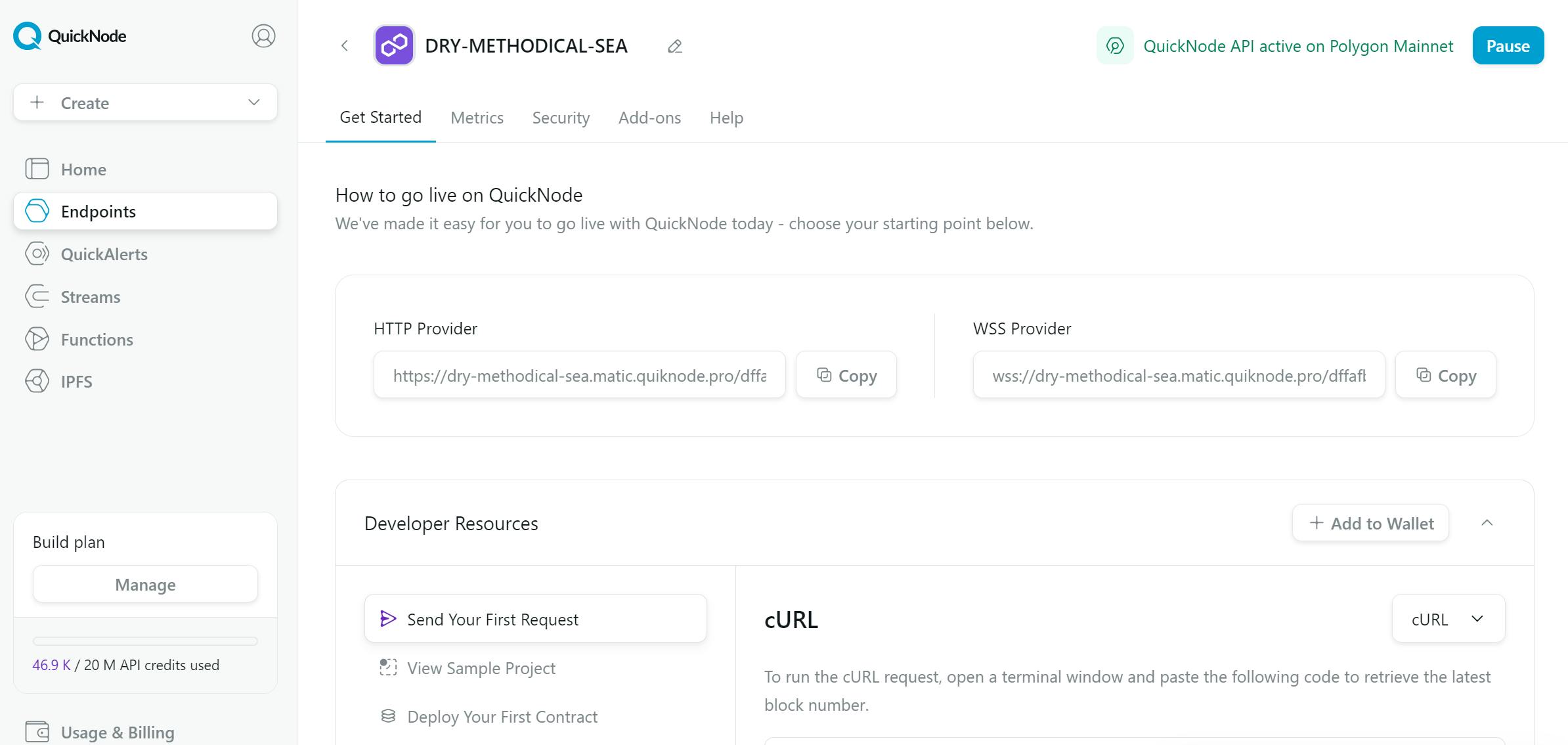Click the plus icon in Create

click(37, 102)
